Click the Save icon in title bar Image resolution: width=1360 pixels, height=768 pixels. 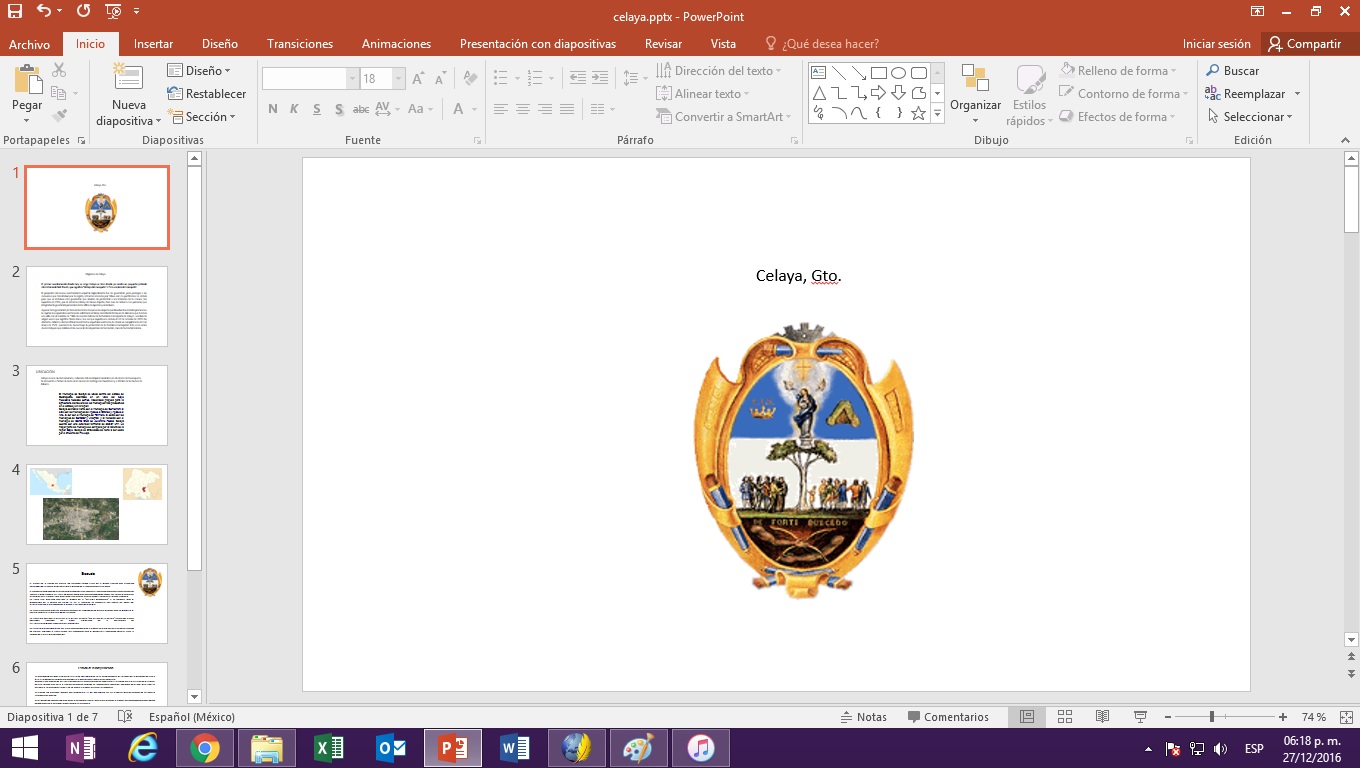[15, 12]
